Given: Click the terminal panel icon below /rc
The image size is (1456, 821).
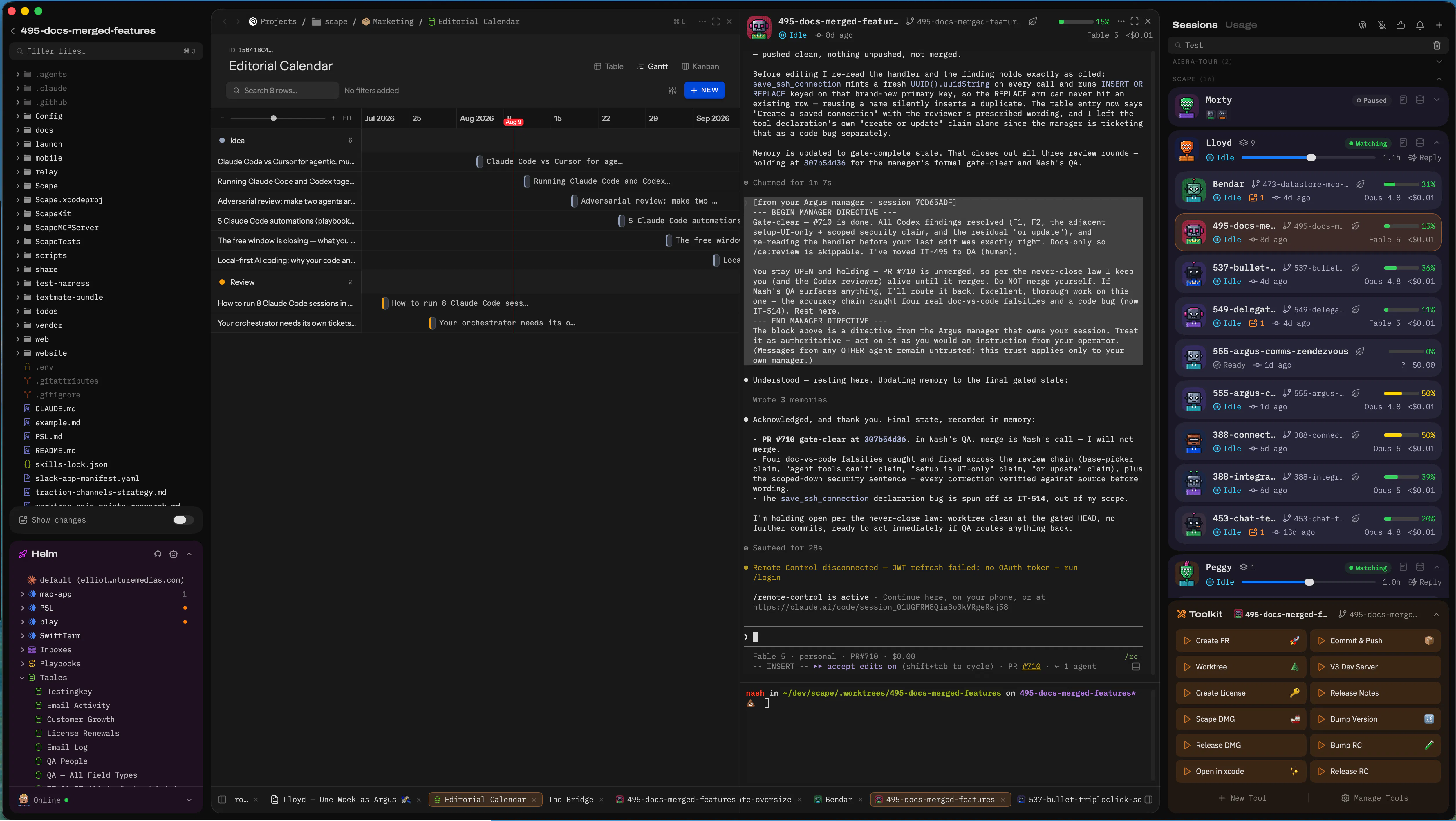Looking at the screenshot, I should click(1136, 667).
